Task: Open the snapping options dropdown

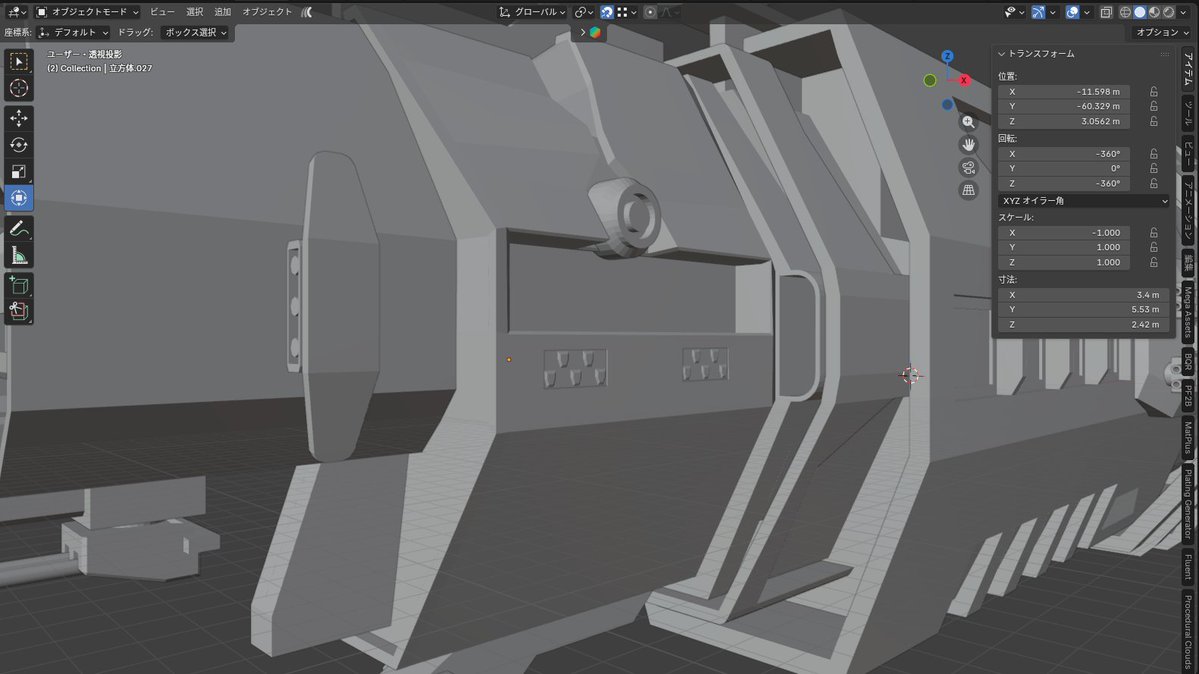Action: [628, 12]
